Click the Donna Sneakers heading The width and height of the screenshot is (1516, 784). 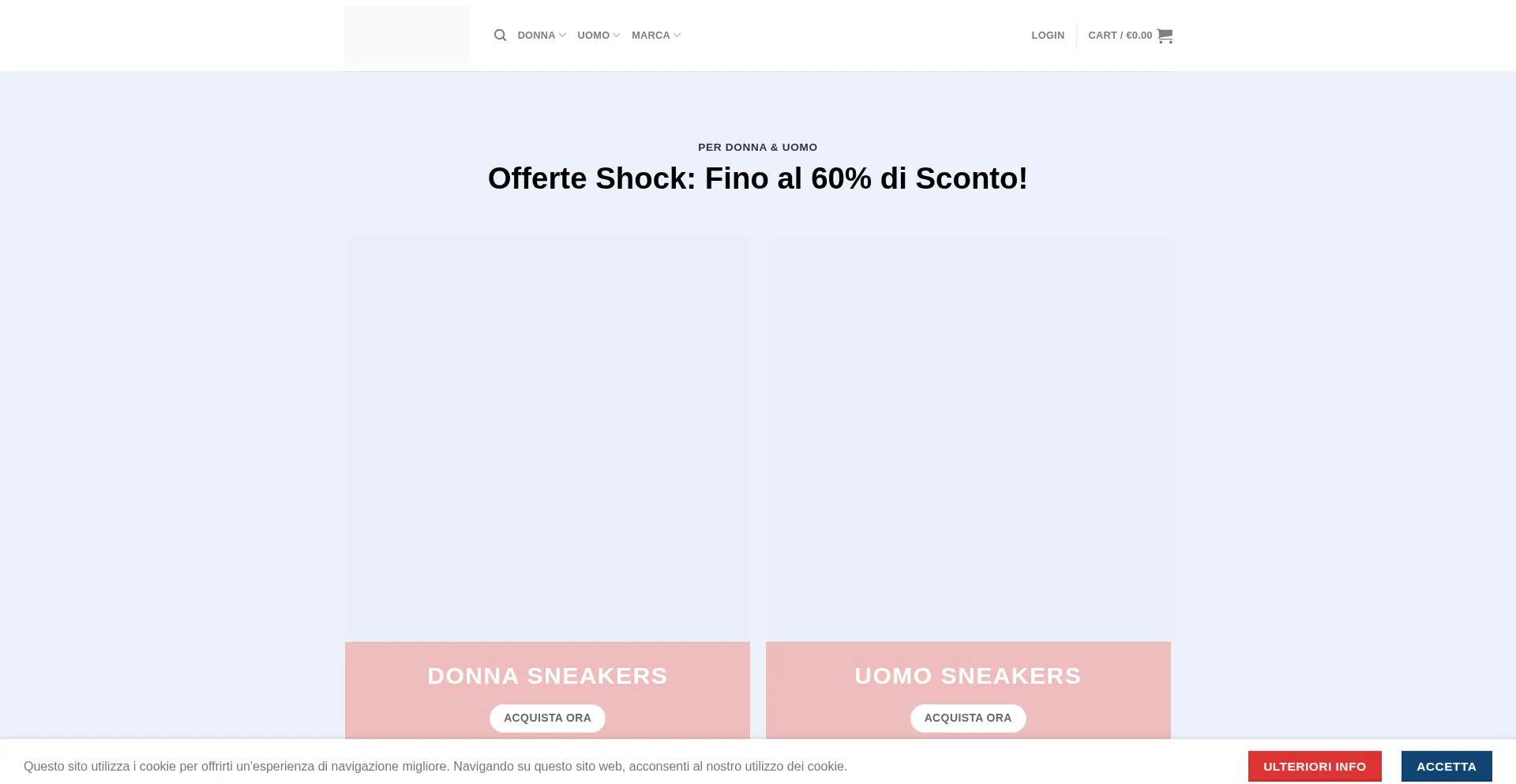pos(547,676)
